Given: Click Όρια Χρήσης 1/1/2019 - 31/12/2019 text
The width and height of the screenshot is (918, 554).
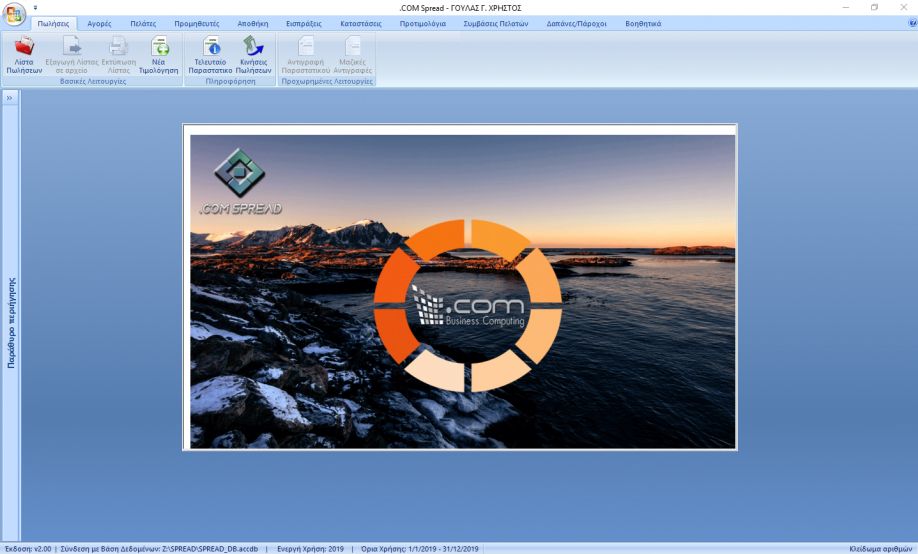Looking at the screenshot, I should (x=420, y=549).
